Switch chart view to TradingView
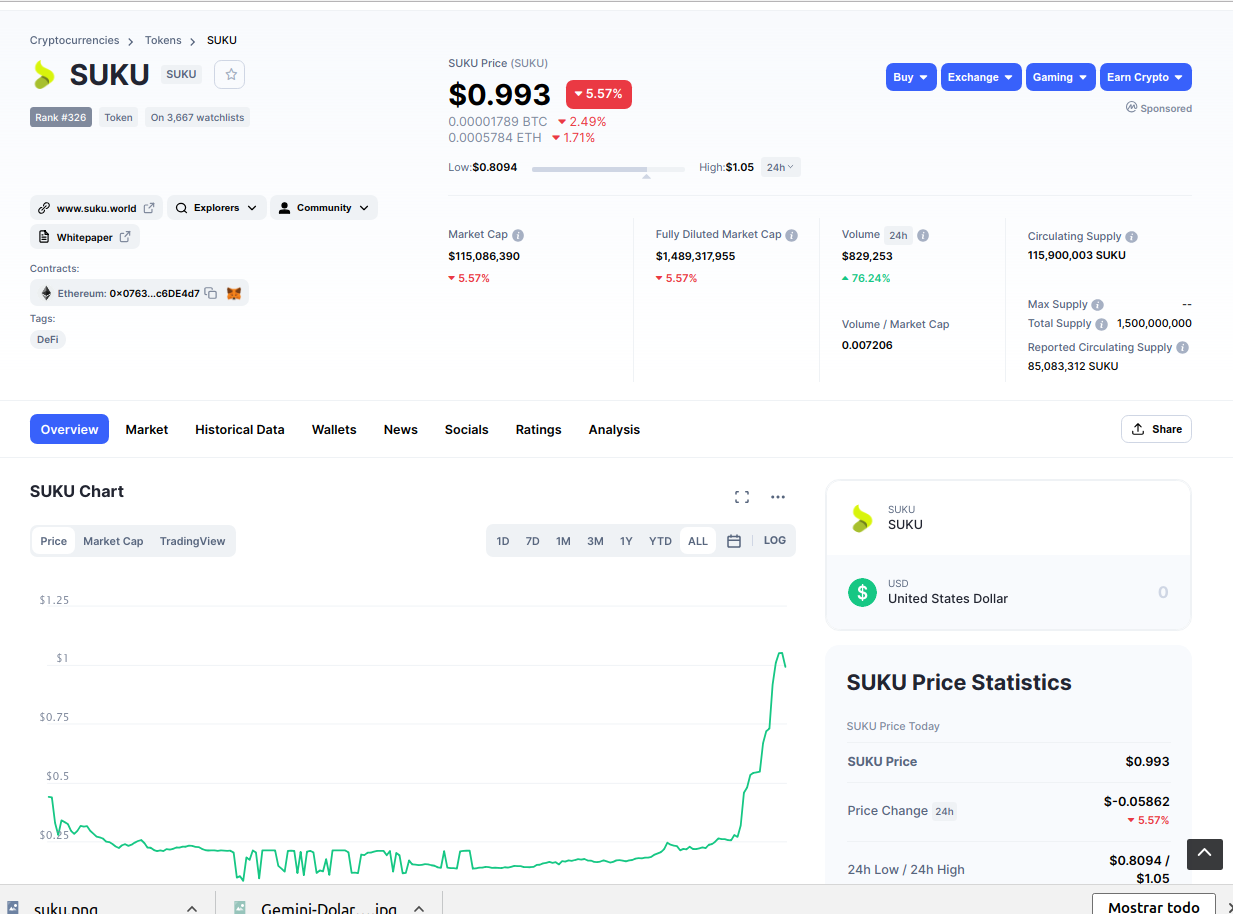Screen dimensions: 1233x914 193,541
